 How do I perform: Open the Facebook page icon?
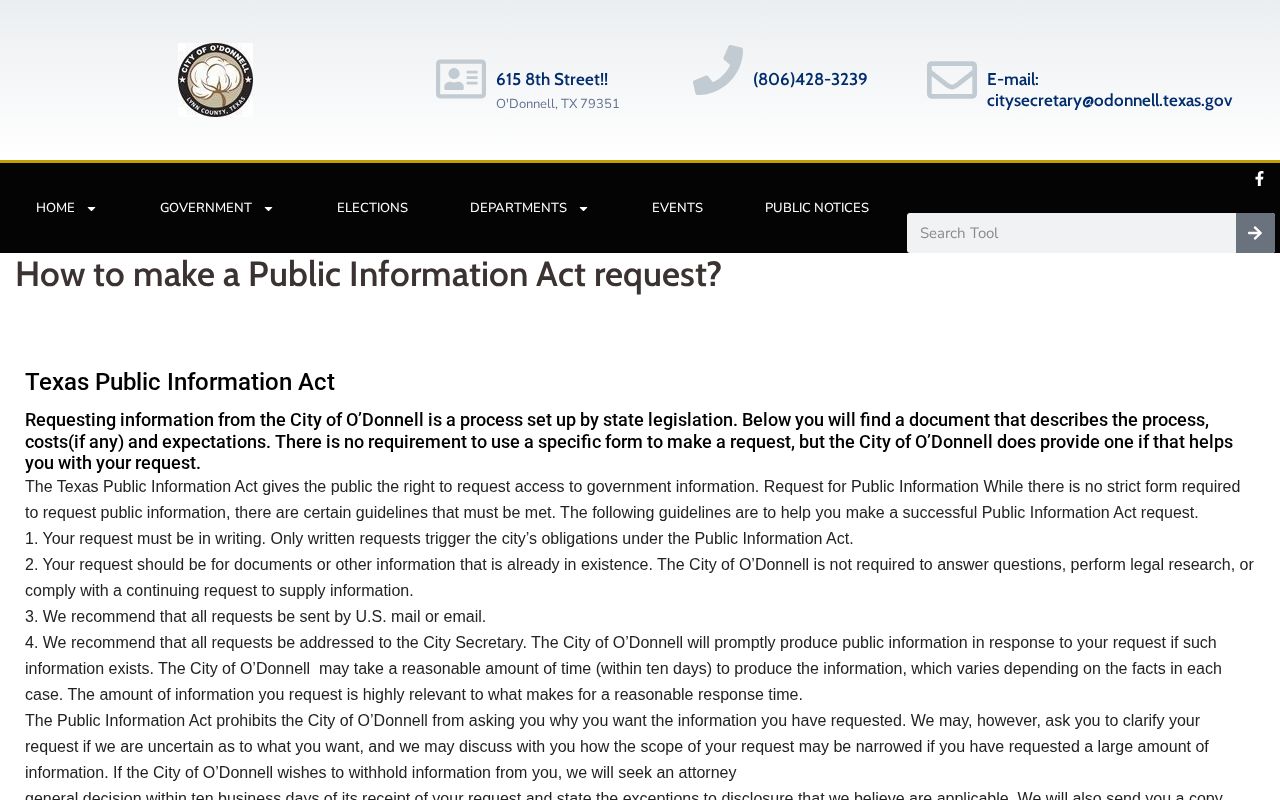pos(1259,179)
